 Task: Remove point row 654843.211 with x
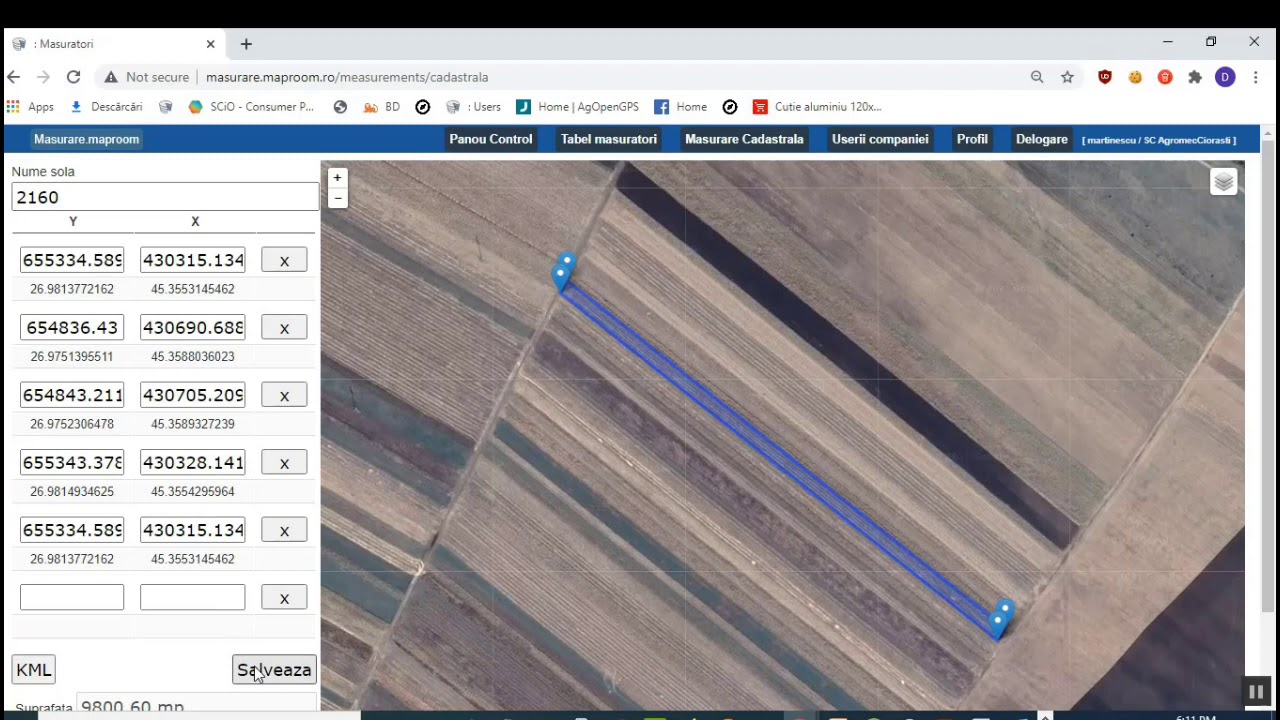[x=284, y=395]
